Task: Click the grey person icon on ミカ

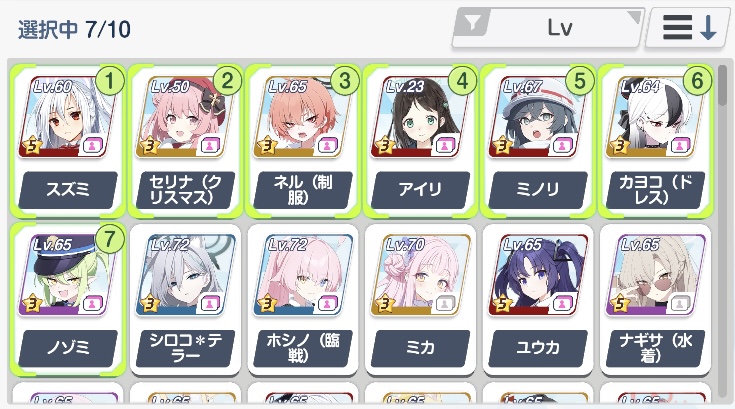Action: pos(444,304)
